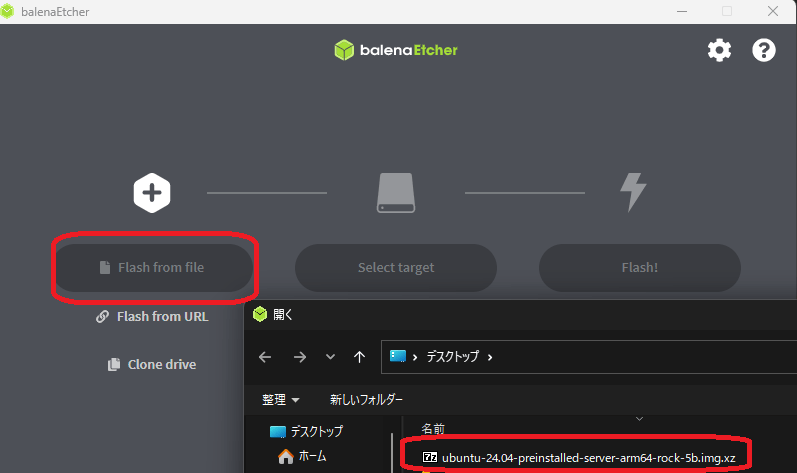Click the 7z archive file icon

coord(430,457)
